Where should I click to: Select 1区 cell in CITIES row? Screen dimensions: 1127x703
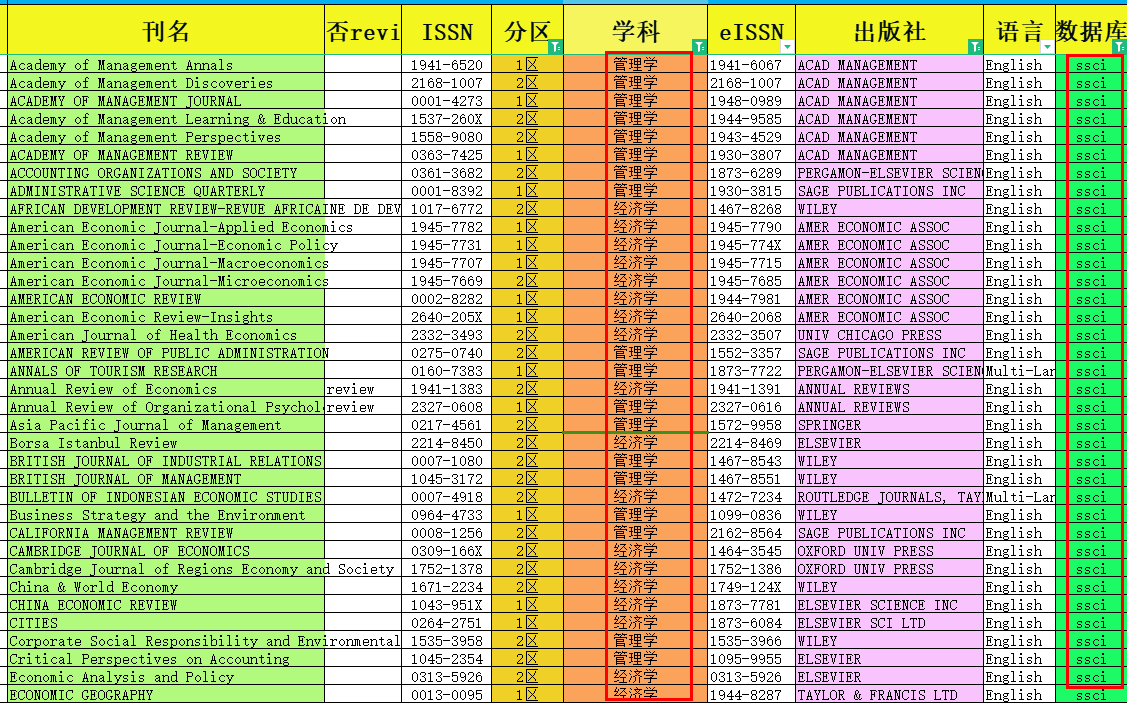pyautogui.click(x=528, y=622)
